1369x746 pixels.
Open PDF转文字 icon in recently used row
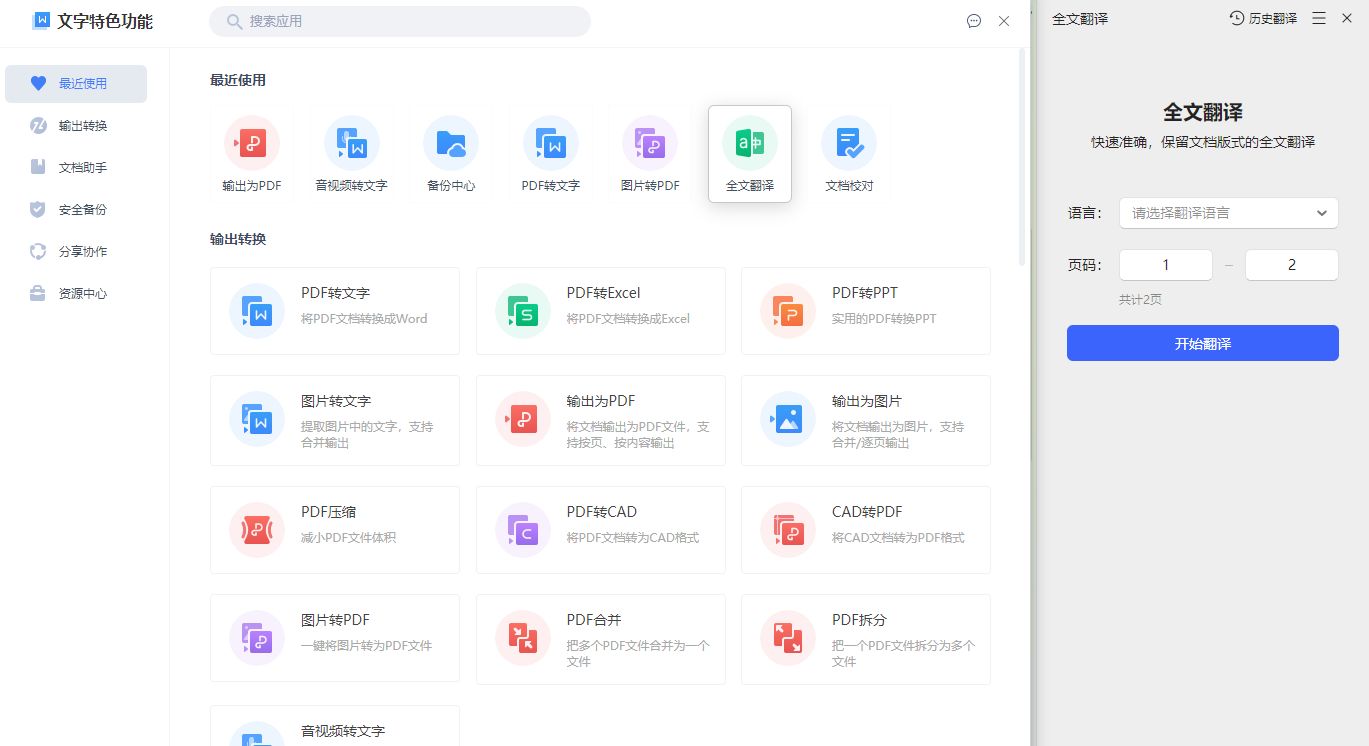click(x=550, y=143)
